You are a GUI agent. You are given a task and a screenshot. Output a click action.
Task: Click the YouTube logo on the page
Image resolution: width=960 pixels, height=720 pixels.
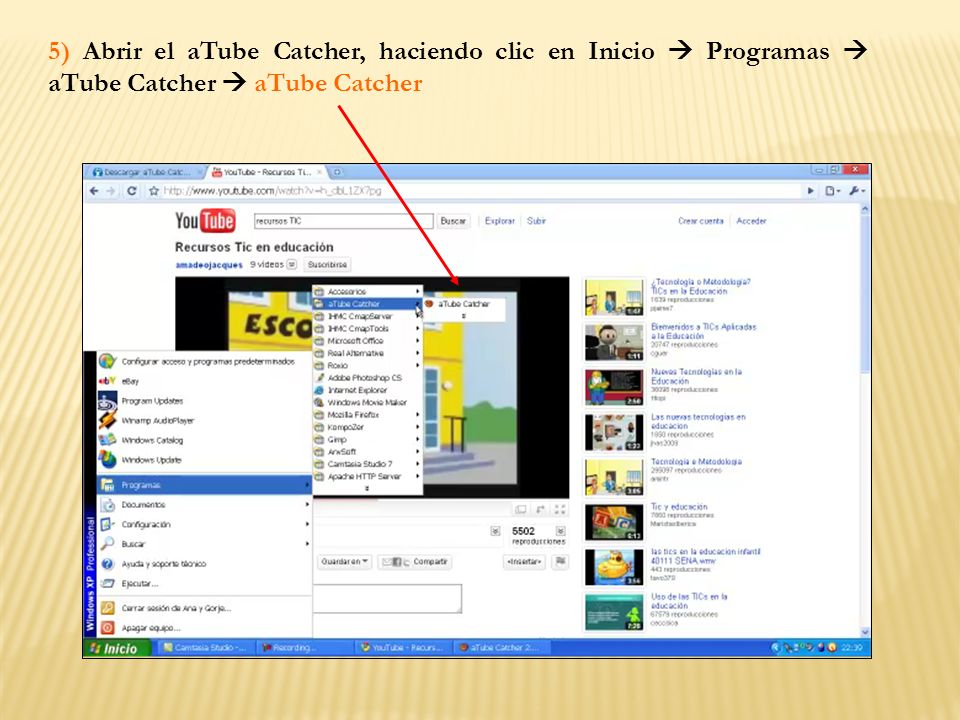(x=205, y=220)
